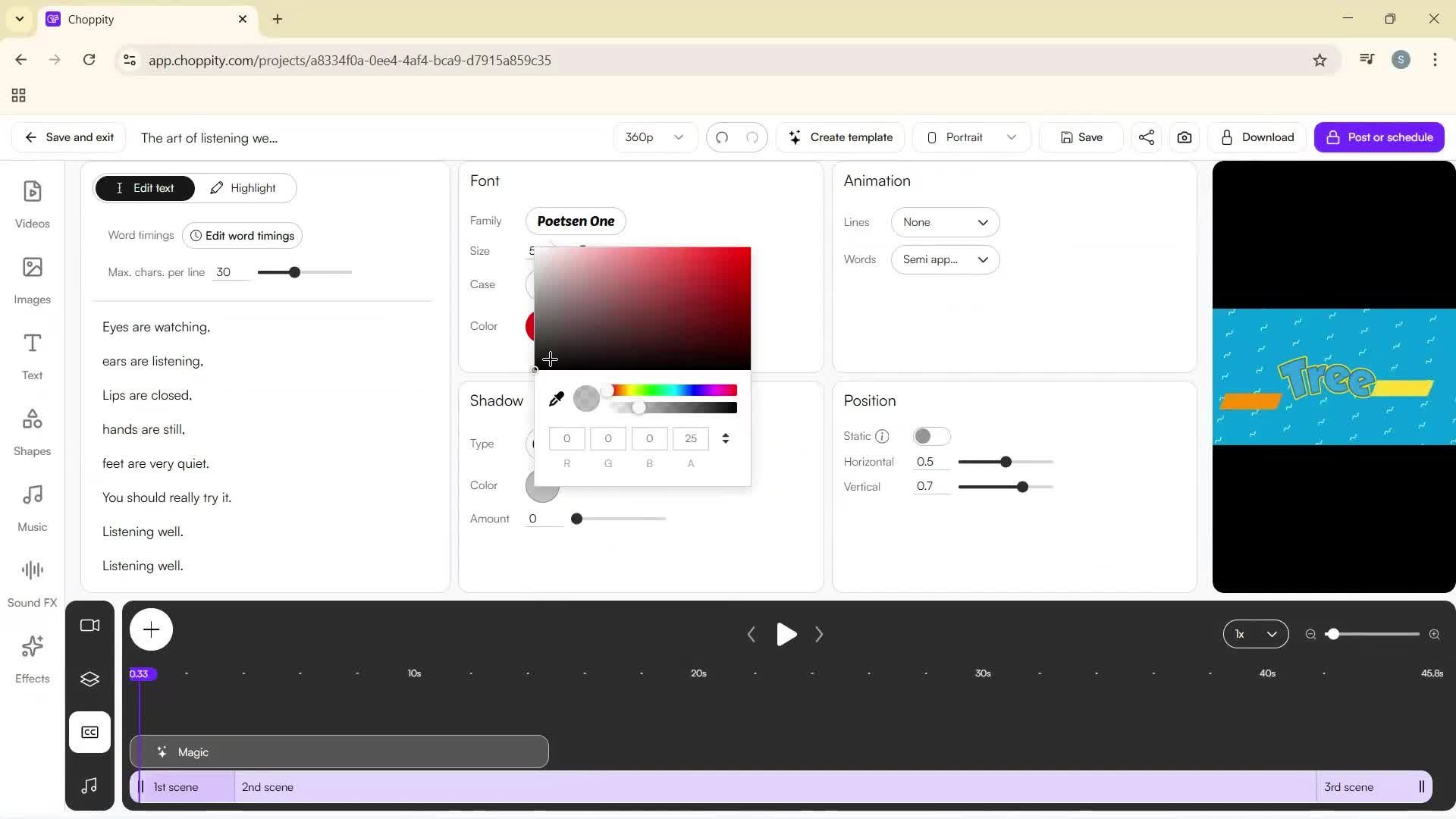The width and height of the screenshot is (1456, 819).
Task: Enable the Static position toggle
Action: 932,436
